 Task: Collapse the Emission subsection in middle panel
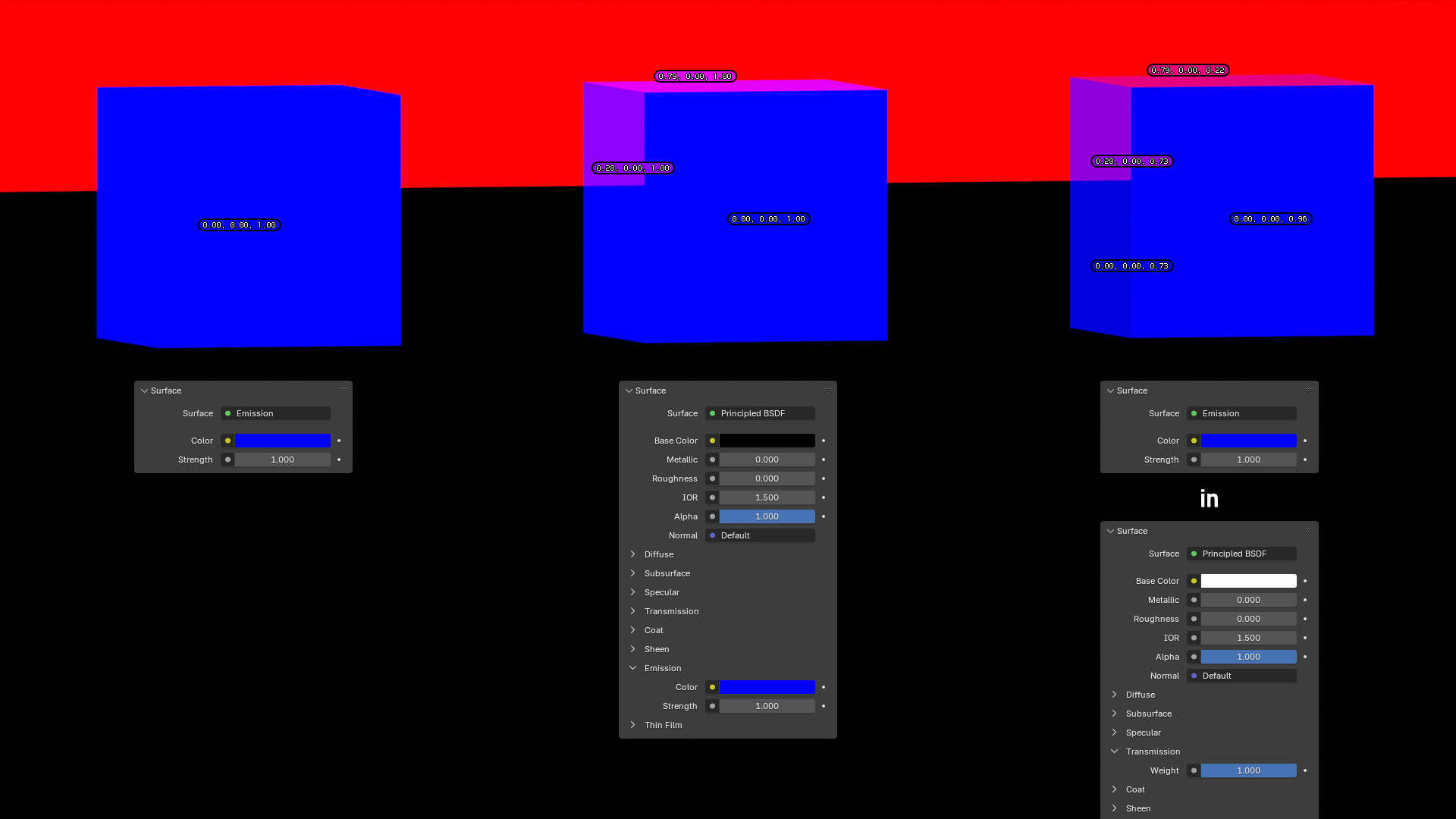click(633, 668)
